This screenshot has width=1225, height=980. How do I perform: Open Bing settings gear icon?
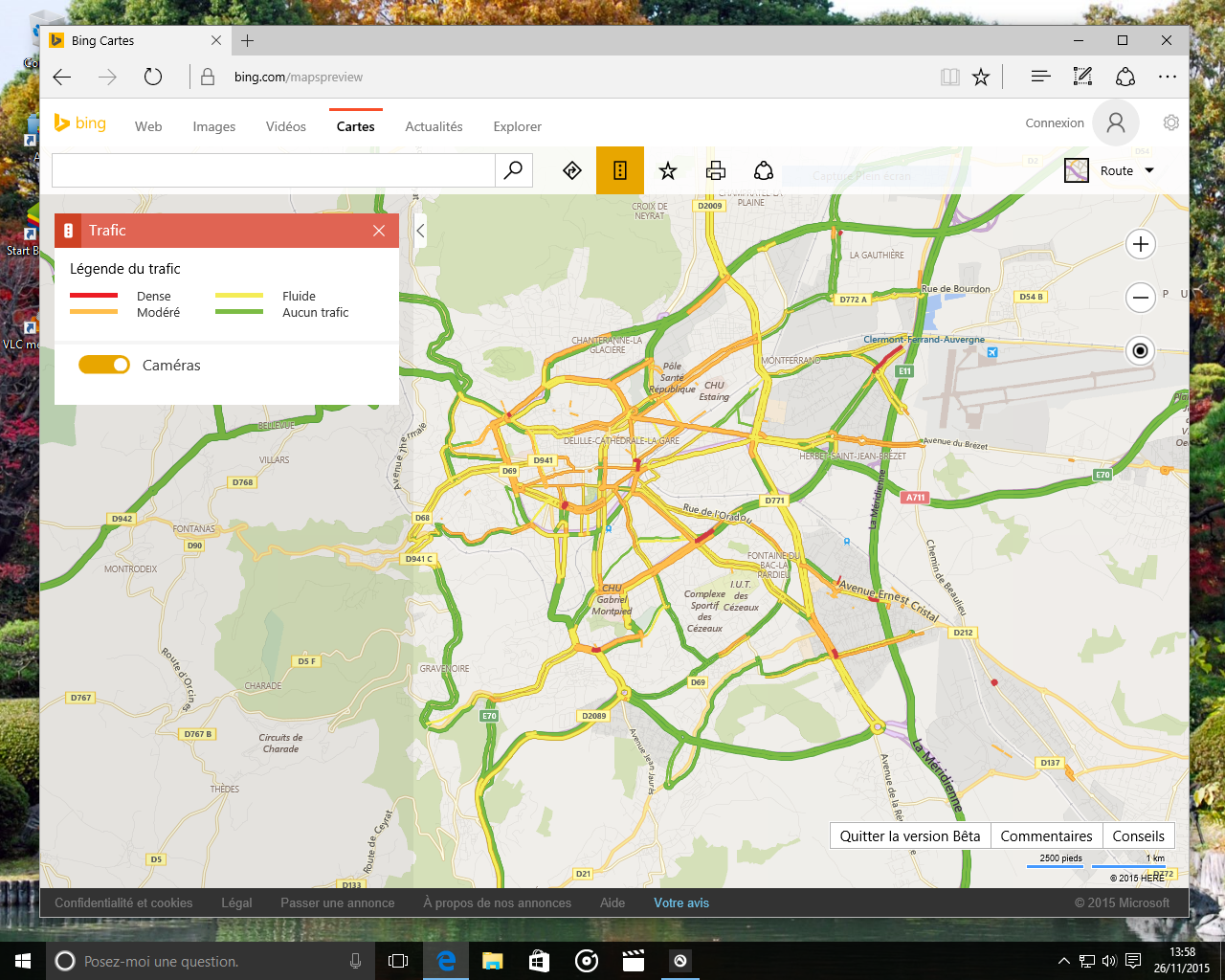[x=1170, y=122]
